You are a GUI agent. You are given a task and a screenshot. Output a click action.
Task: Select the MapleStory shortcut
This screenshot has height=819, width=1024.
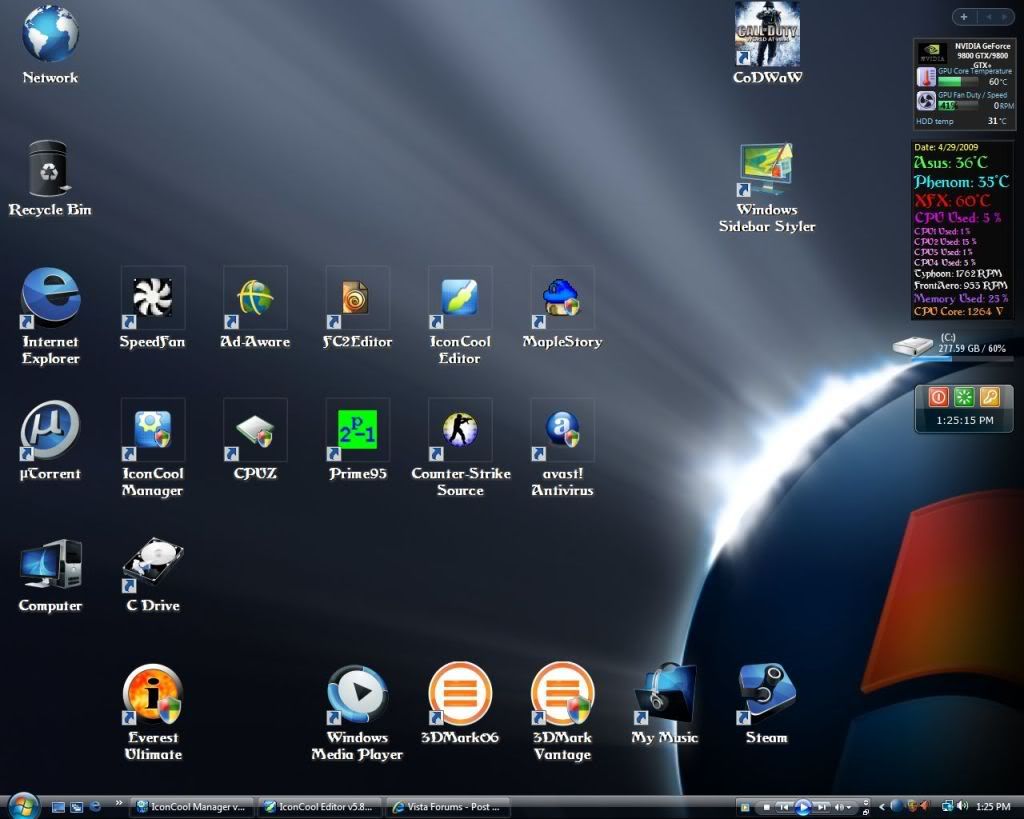coord(562,307)
